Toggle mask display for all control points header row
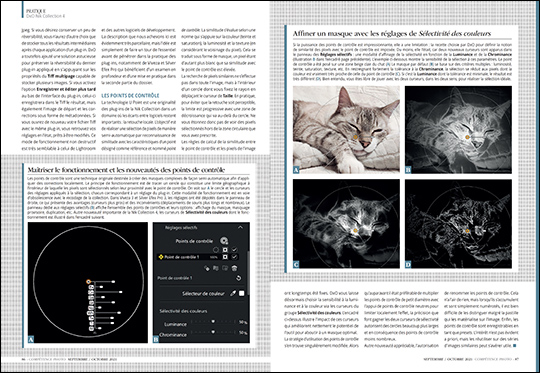This screenshot has width=540, height=373. click(225, 249)
